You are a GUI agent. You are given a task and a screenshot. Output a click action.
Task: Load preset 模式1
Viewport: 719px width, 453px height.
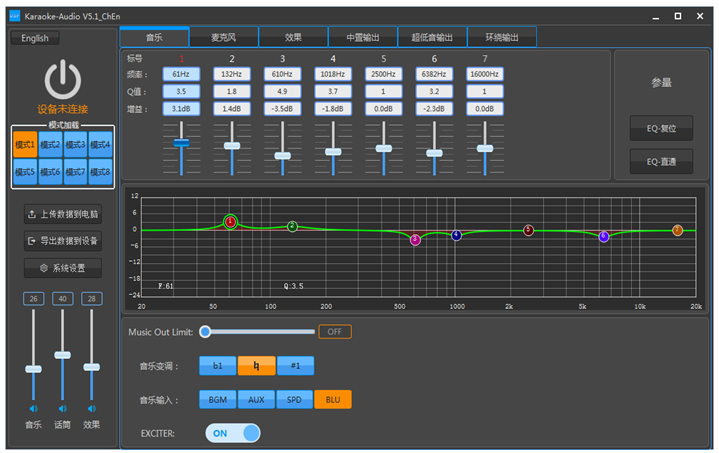tap(25, 145)
